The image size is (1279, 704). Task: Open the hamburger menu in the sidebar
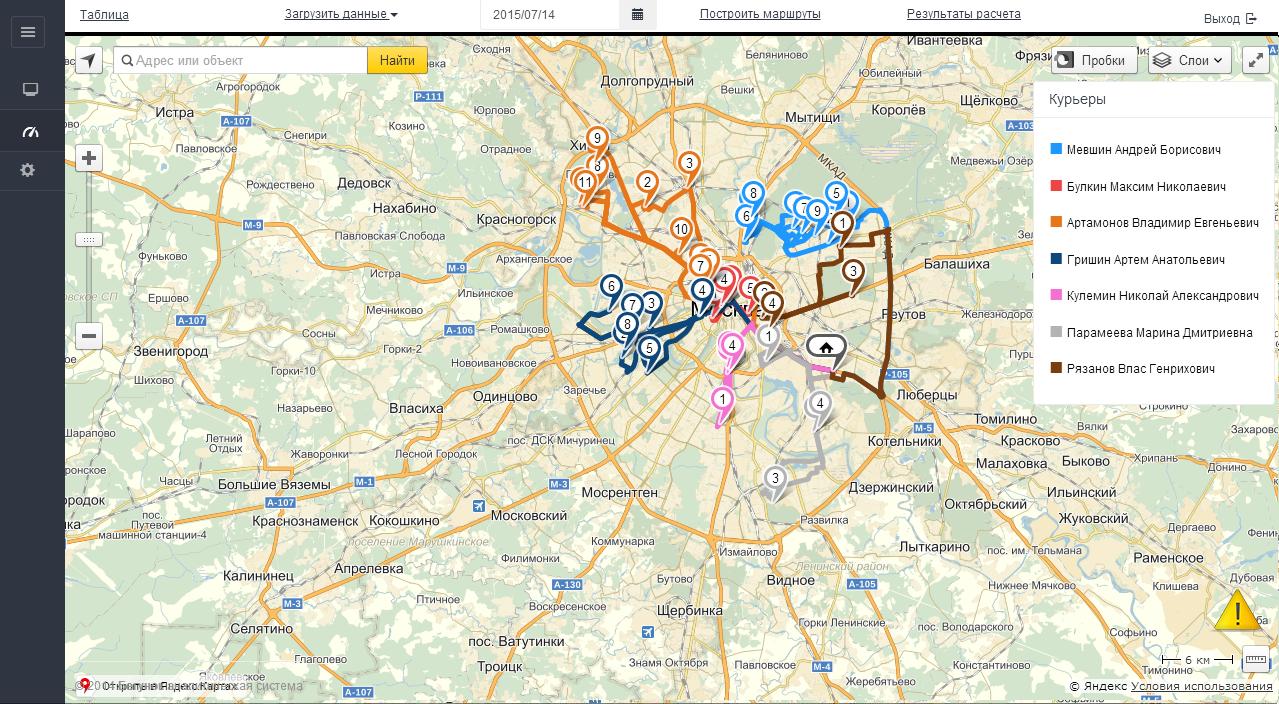click(x=28, y=32)
